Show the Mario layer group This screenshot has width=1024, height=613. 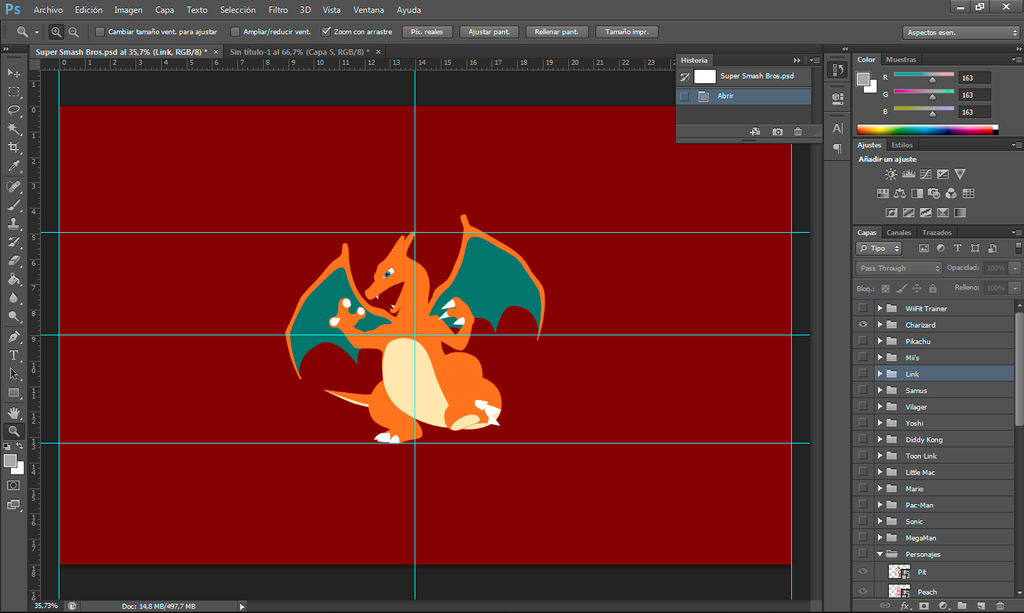coord(863,488)
